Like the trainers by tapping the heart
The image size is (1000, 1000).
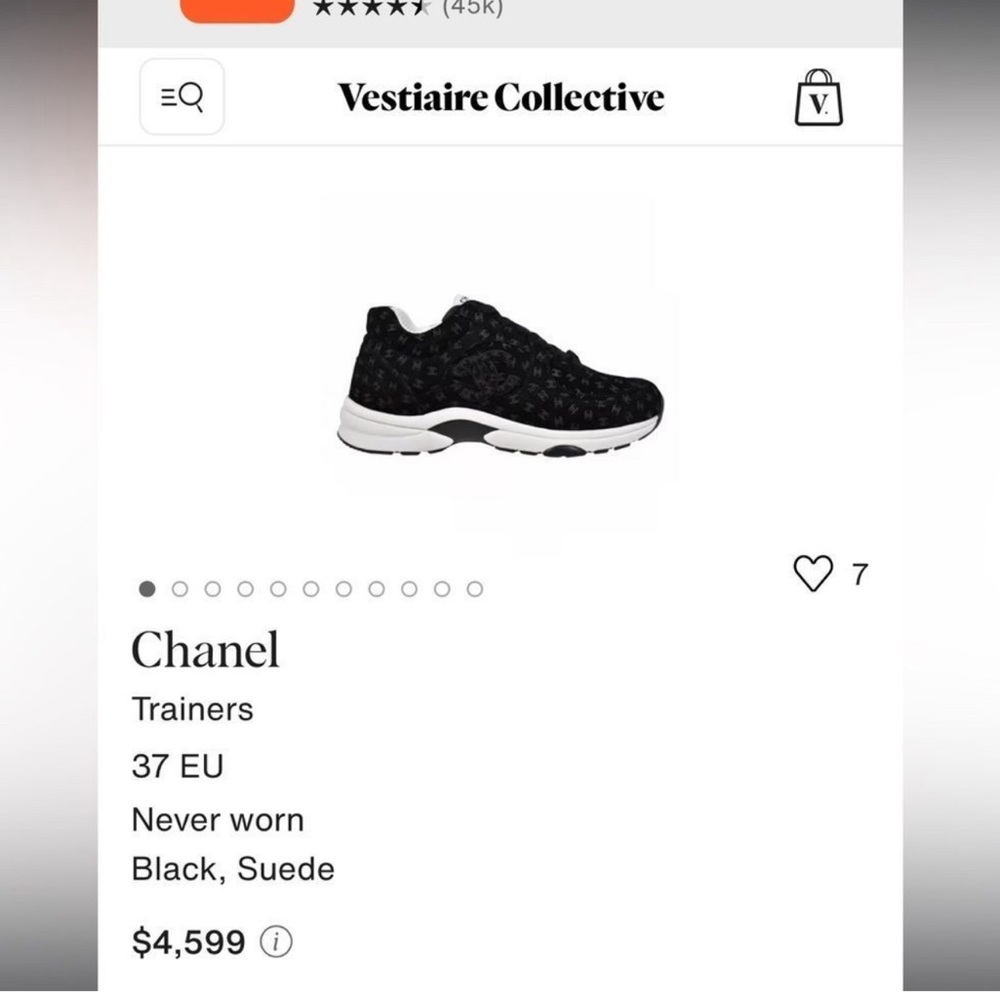click(815, 572)
